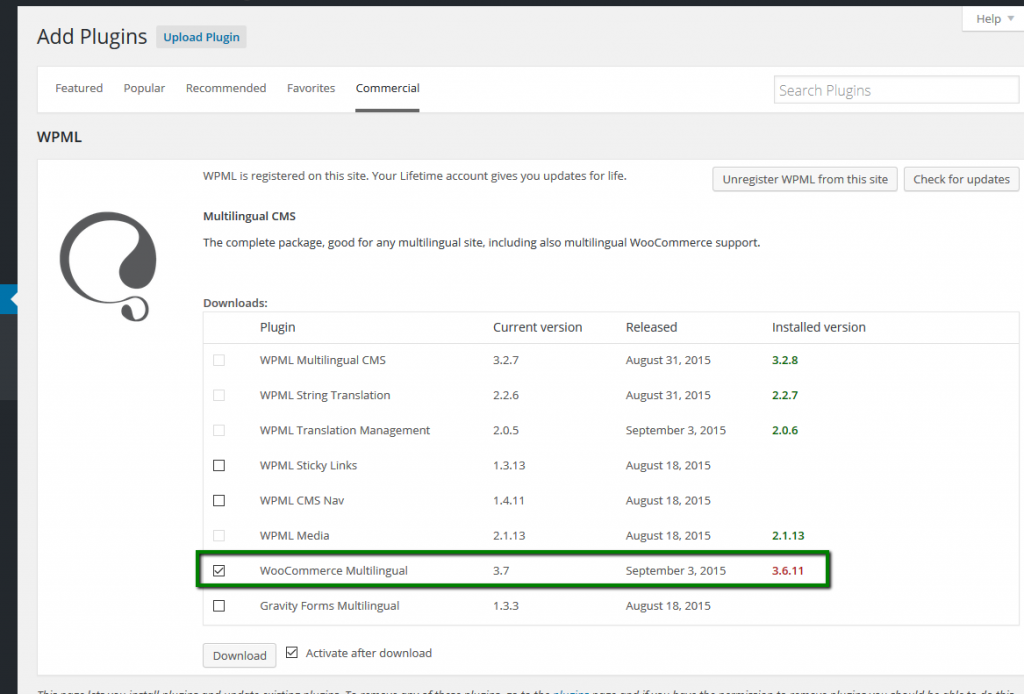This screenshot has width=1024, height=694.
Task: Toggle the WPML Multilingual CMS checkbox
Action: click(x=219, y=360)
